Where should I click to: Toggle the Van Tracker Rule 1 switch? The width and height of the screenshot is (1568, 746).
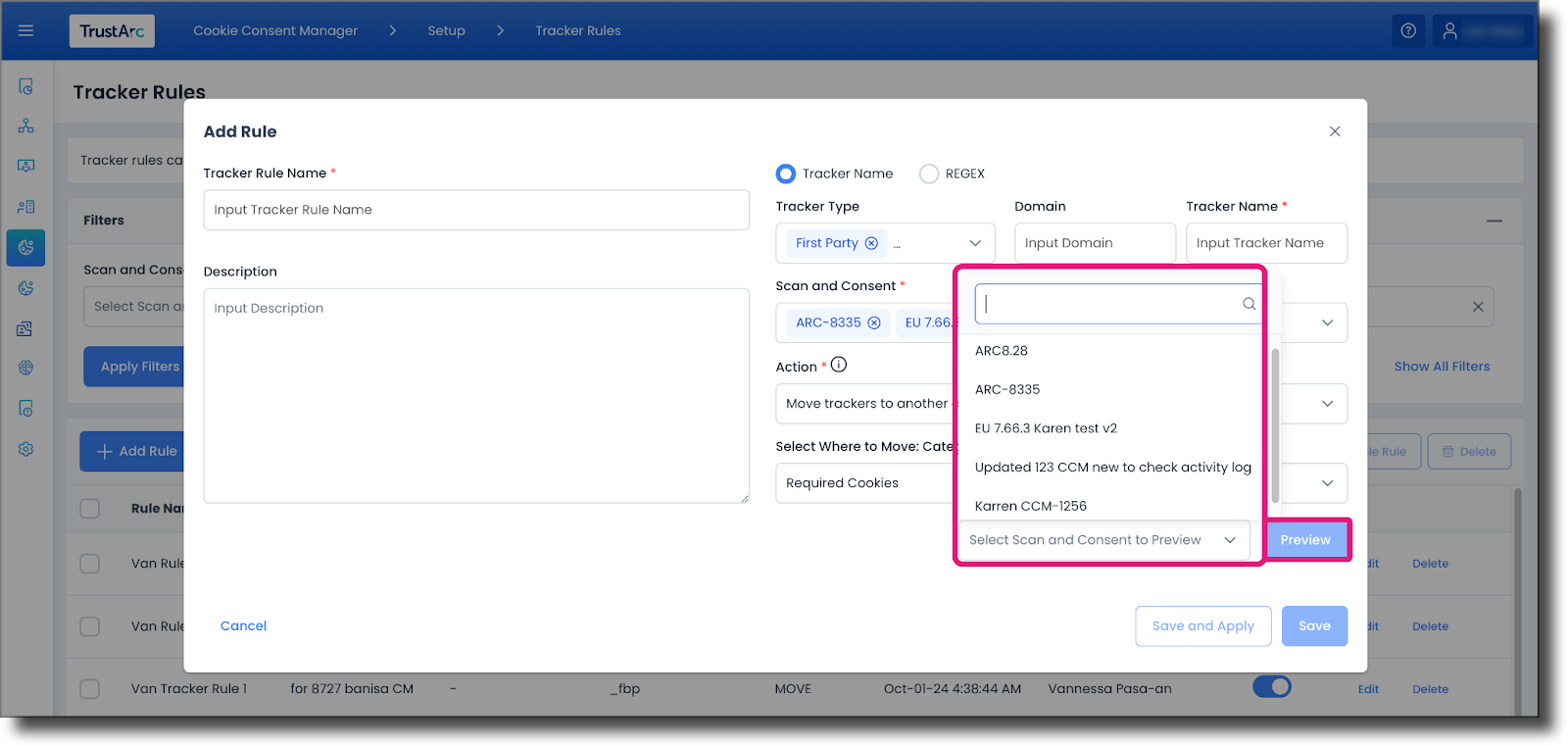click(1272, 687)
